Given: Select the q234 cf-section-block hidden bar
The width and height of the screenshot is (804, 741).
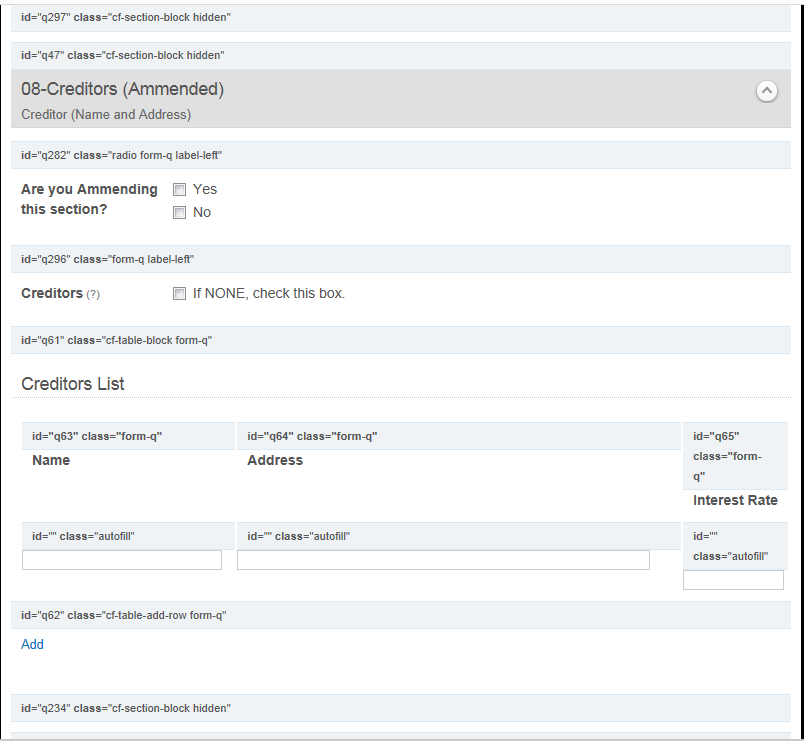Looking at the screenshot, I should (x=401, y=708).
